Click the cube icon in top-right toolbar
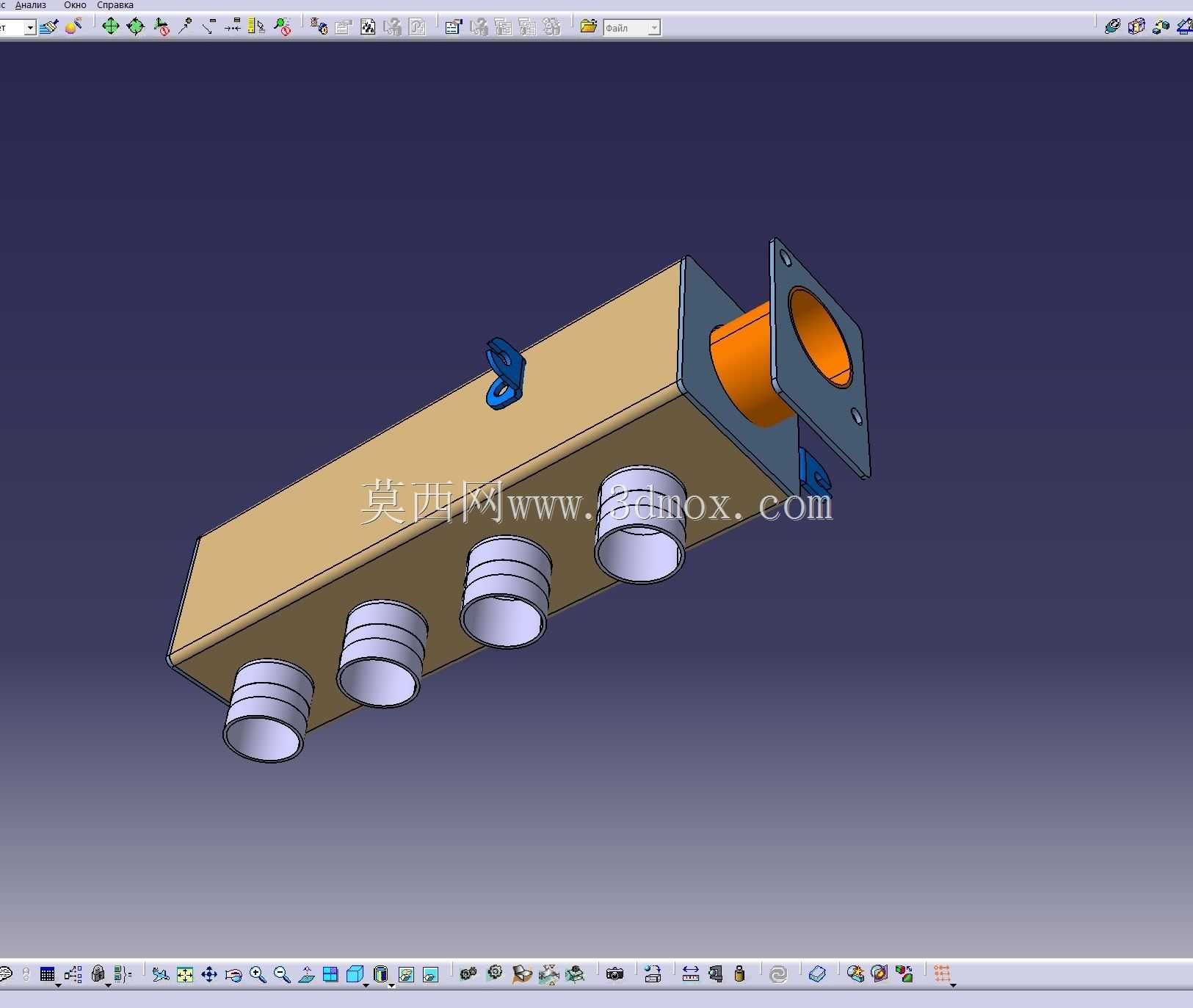The height and width of the screenshot is (1008, 1193). [1136, 27]
